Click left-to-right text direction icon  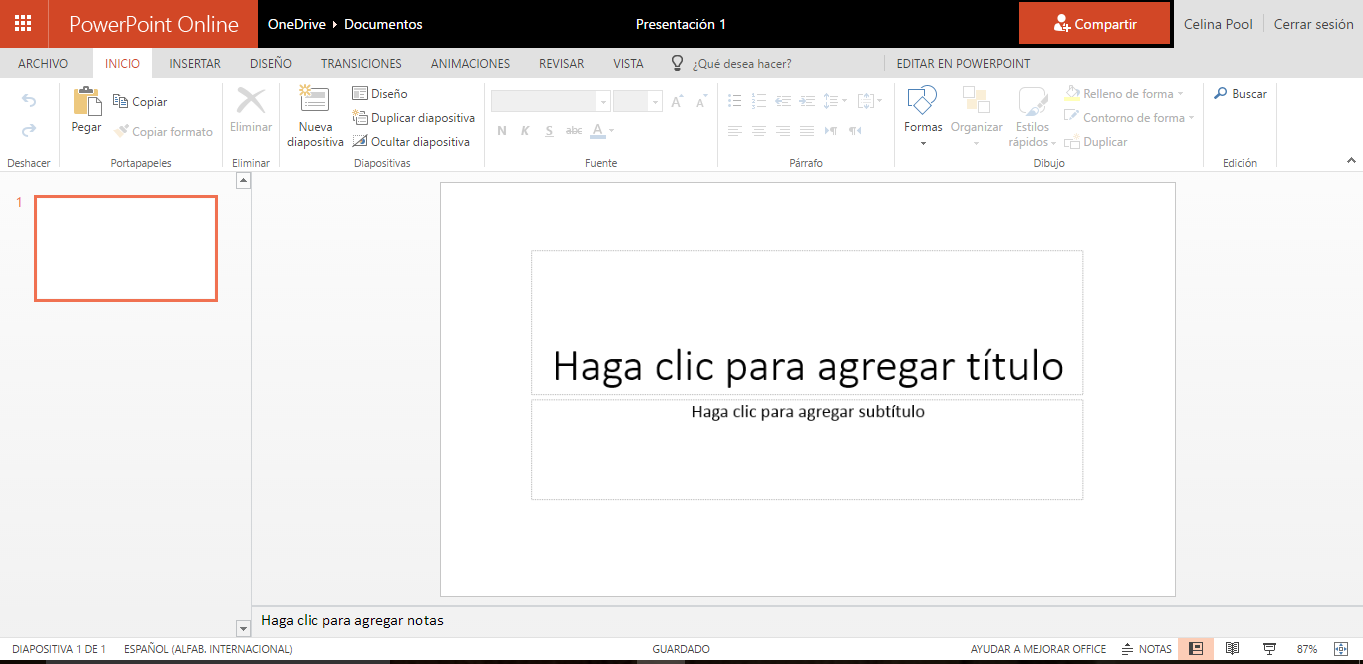pyautogui.click(x=831, y=131)
